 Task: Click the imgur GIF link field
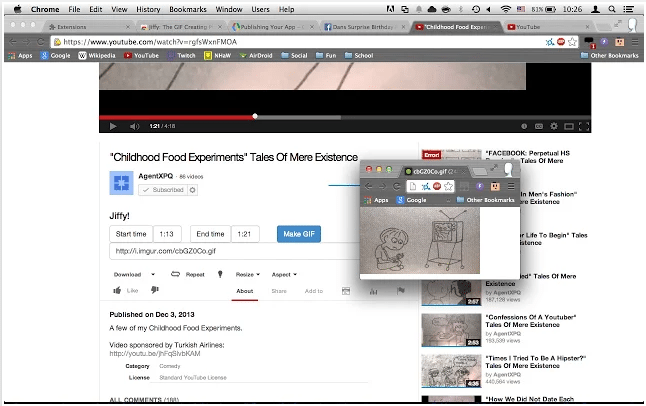point(234,251)
